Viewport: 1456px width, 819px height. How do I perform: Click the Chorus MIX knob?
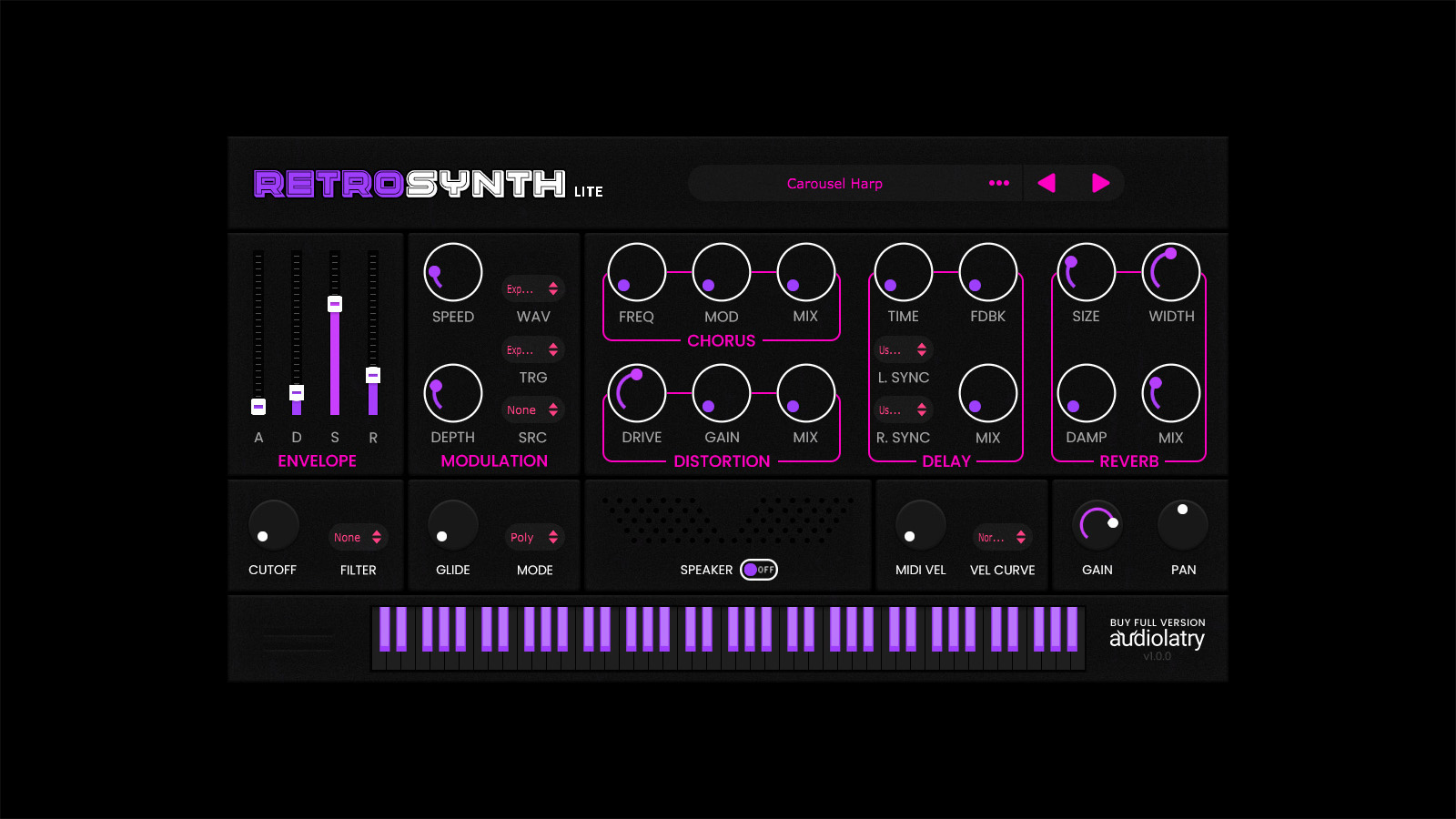pos(806,272)
